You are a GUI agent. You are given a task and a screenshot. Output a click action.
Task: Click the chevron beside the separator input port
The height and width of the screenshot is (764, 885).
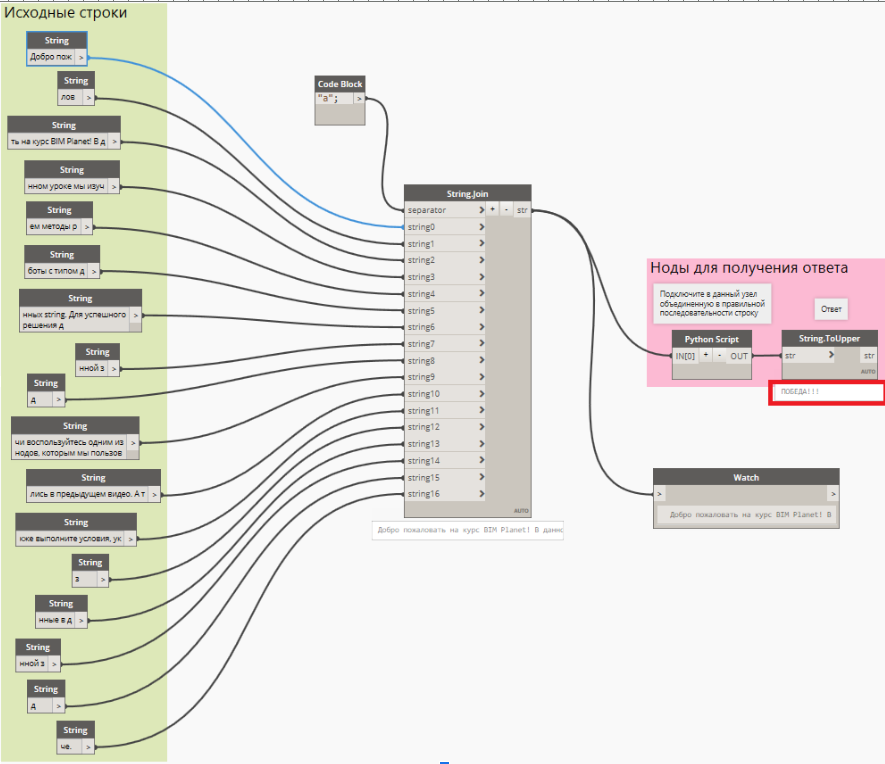pos(482,210)
